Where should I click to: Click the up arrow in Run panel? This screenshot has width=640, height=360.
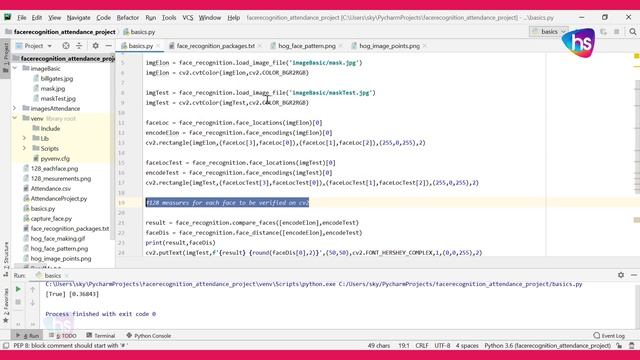coord(32,289)
